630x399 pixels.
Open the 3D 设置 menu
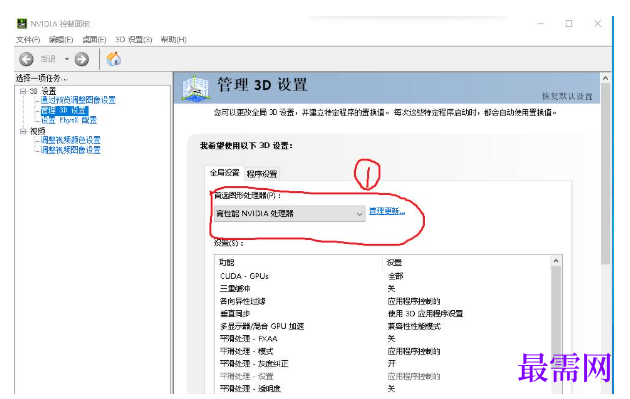(x=133, y=39)
